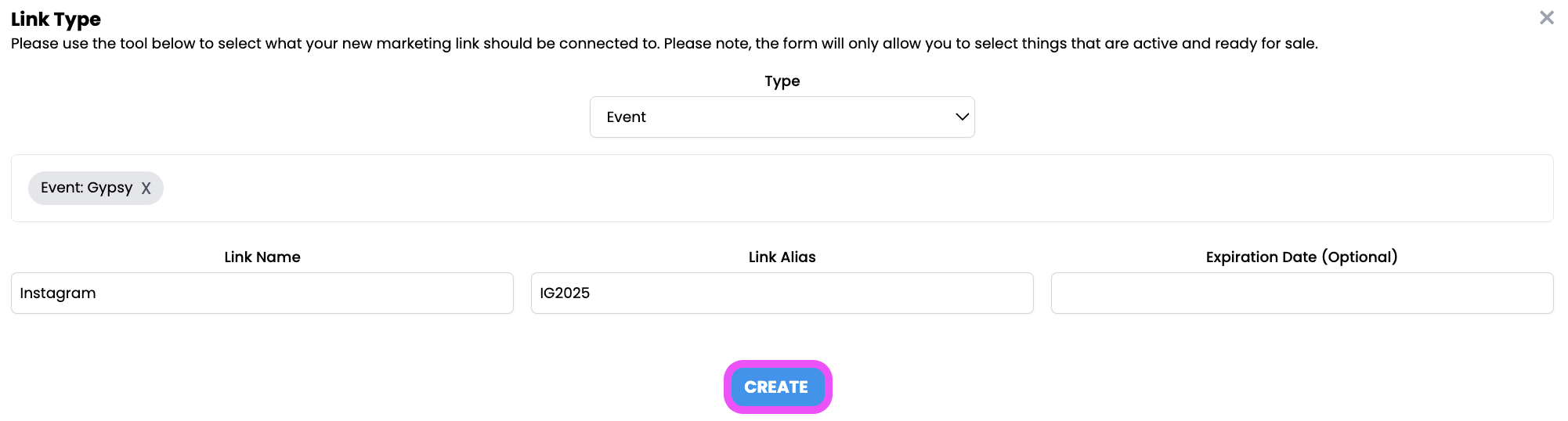Expand the Type dropdown chevron
Image resolution: width=1568 pixels, height=421 pixels.
(962, 117)
